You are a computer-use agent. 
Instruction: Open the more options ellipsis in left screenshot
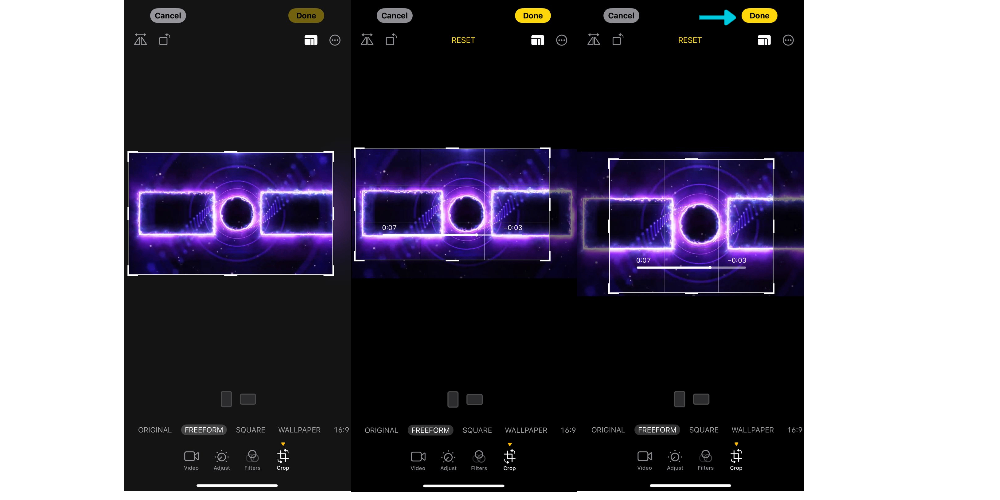pos(335,40)
